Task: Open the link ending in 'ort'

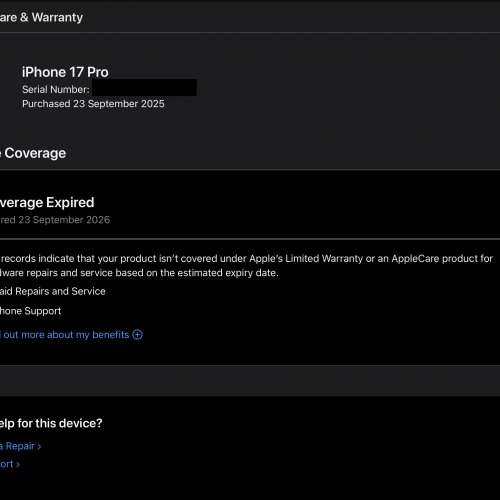Action: pyautogui.click(x=6, y=464)
